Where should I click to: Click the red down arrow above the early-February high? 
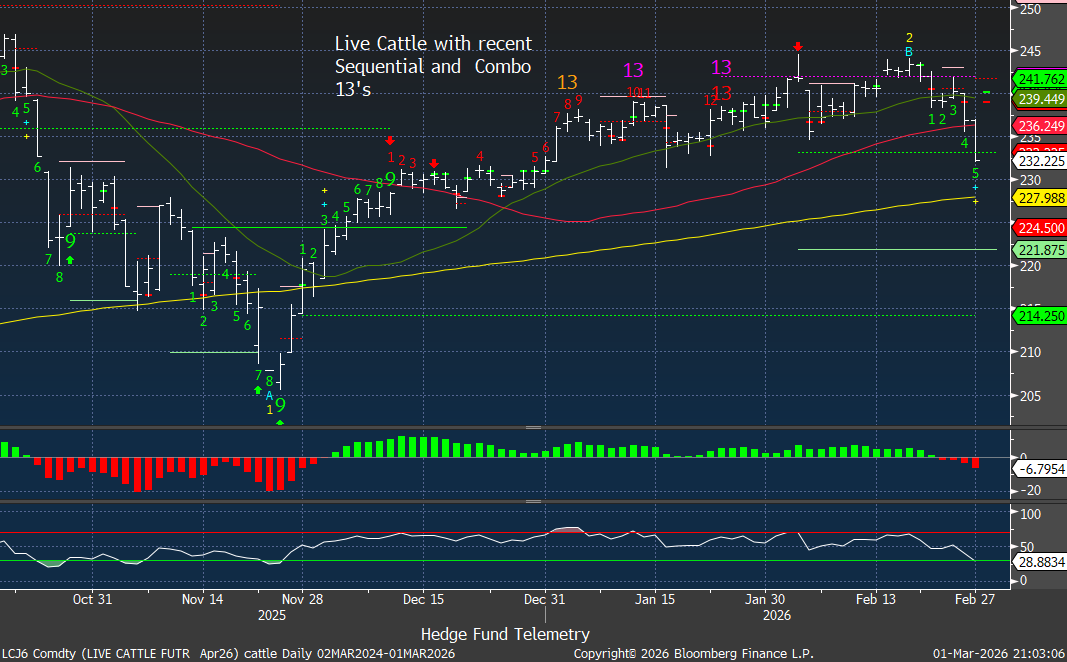point(797,47)
